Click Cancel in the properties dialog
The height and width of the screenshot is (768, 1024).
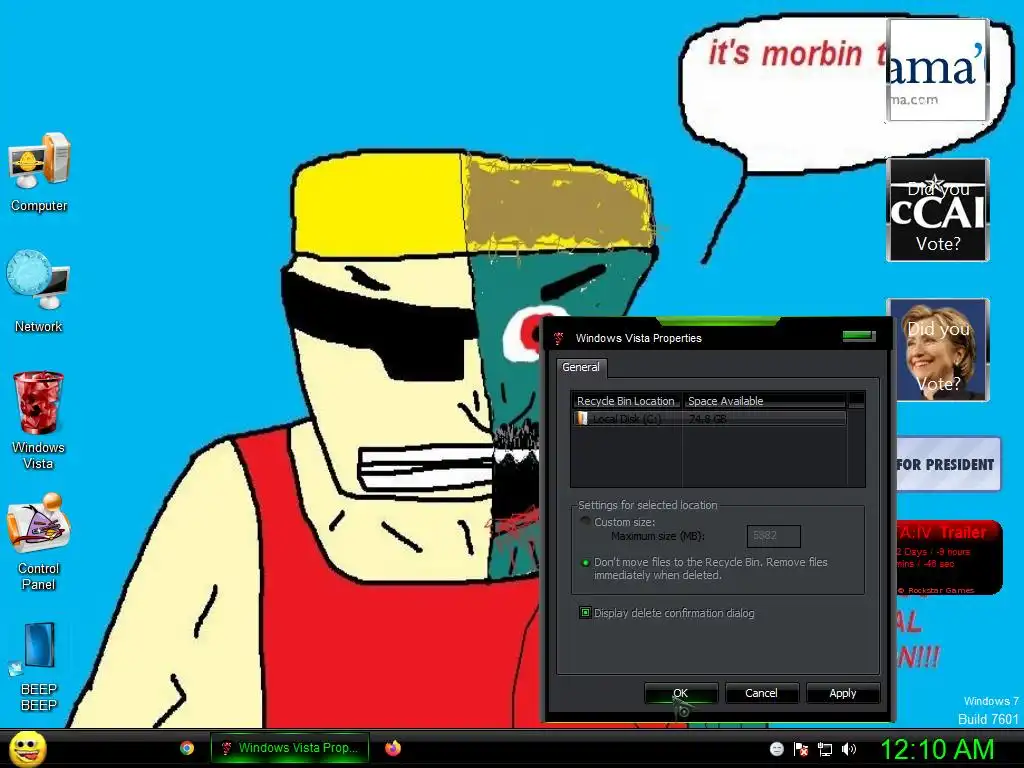tap(761, 693)
